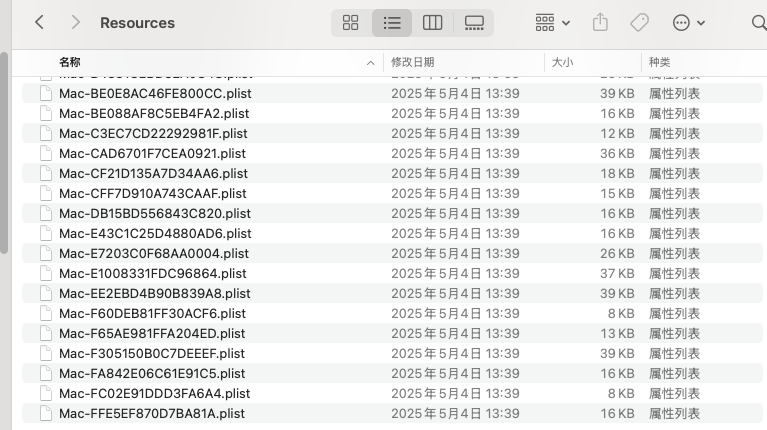Image resolution: width=767 pixels, height=430 pixels.
Task: Click the left sidebar scrollbar
Action: pos(4,153)
